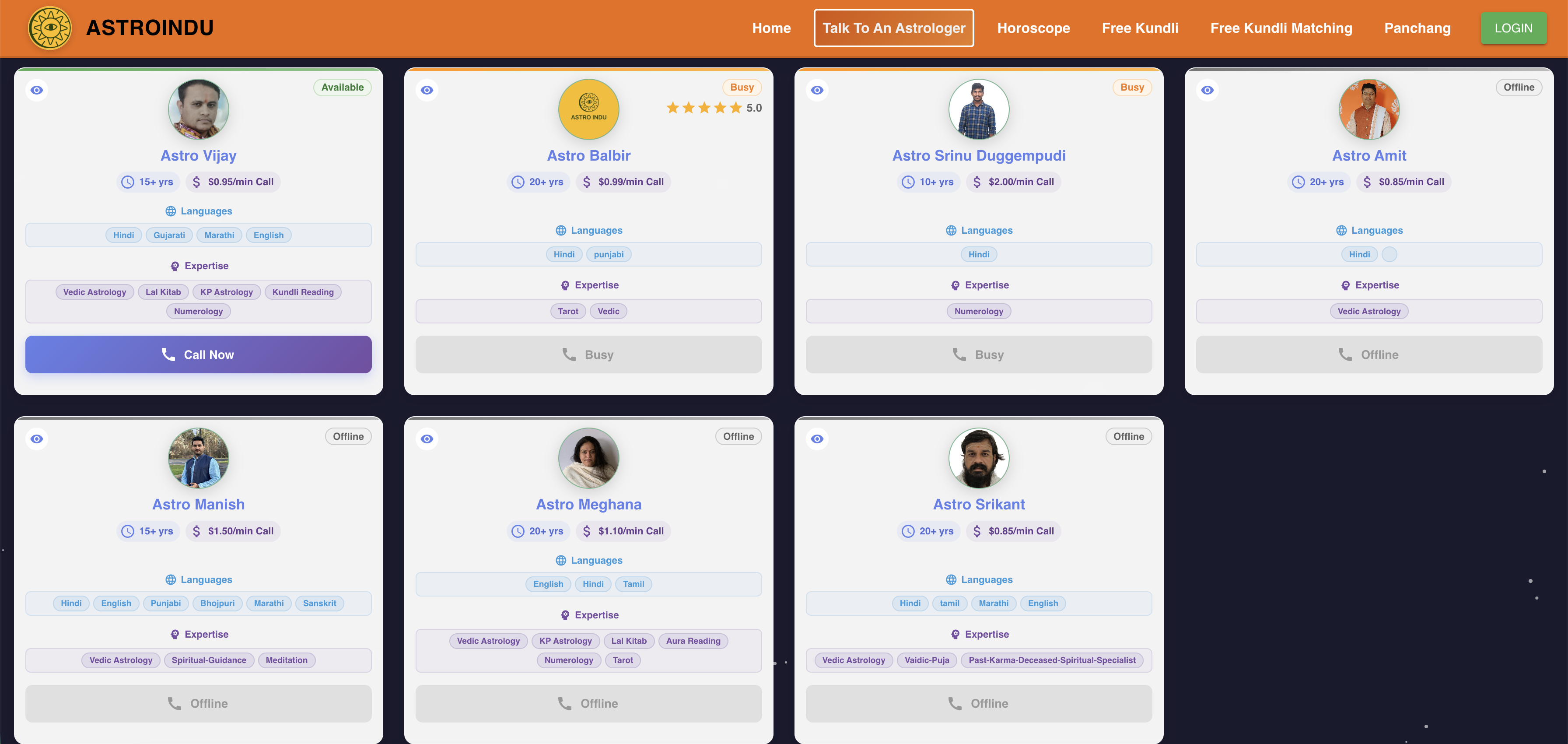Open Astro Vijay's name link
The height and width of the screenshot is (744, 1568).
point(199,155)
